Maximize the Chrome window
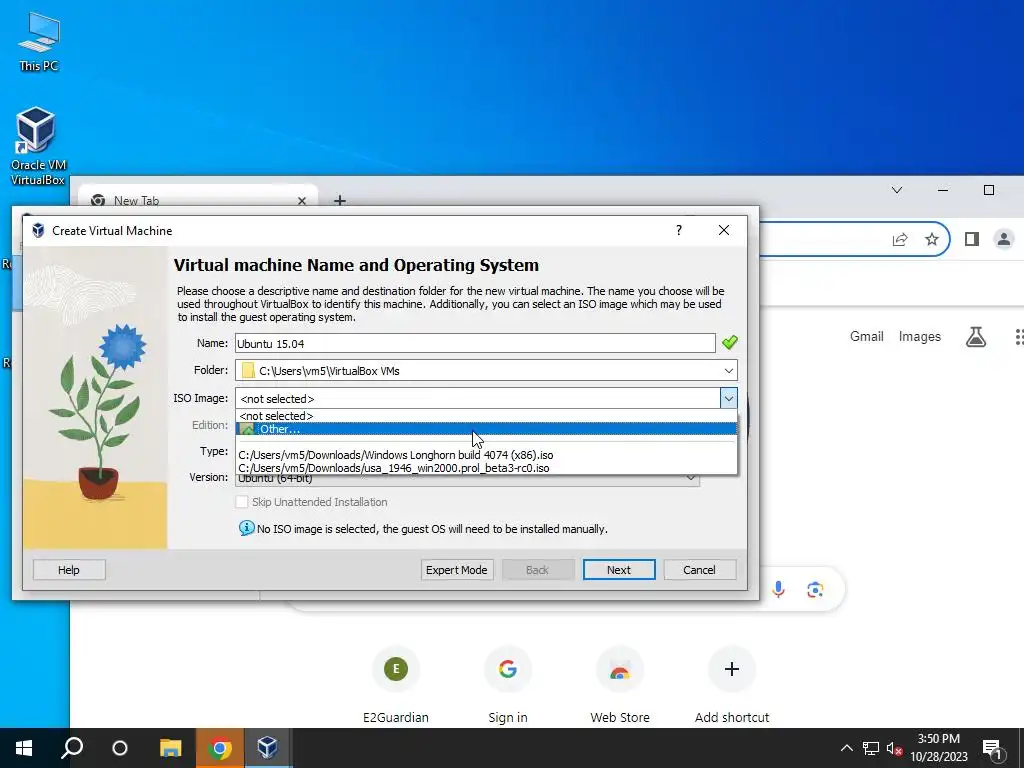Viewport: 1024px width, 768px height. click(989, 190)
